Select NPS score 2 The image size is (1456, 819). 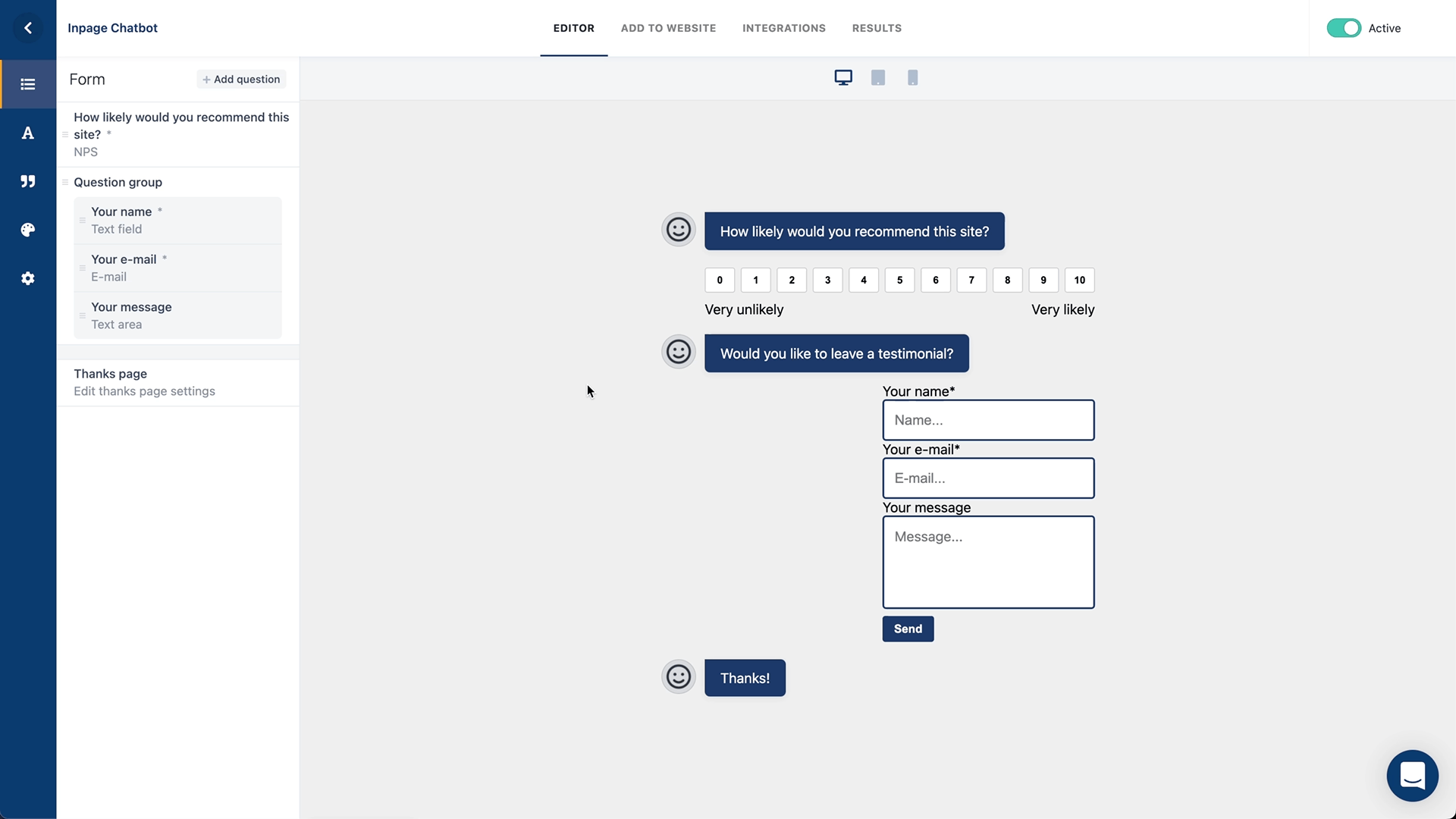point(792,280)
